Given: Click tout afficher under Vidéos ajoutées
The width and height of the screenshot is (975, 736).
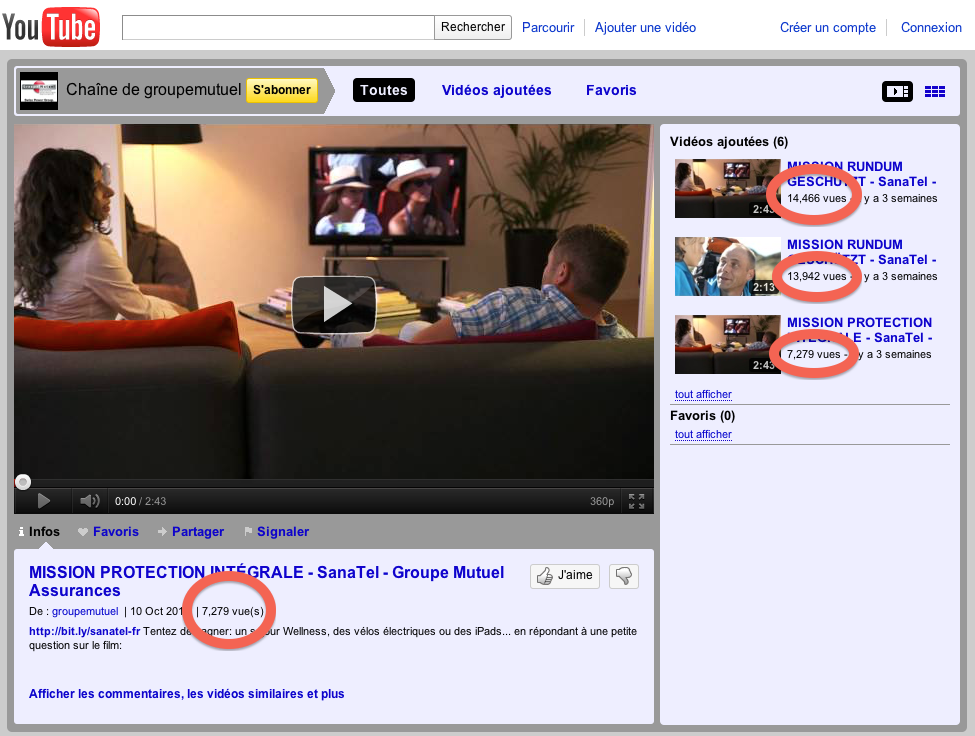Looking at the screenshot, I should coord(703,394).
